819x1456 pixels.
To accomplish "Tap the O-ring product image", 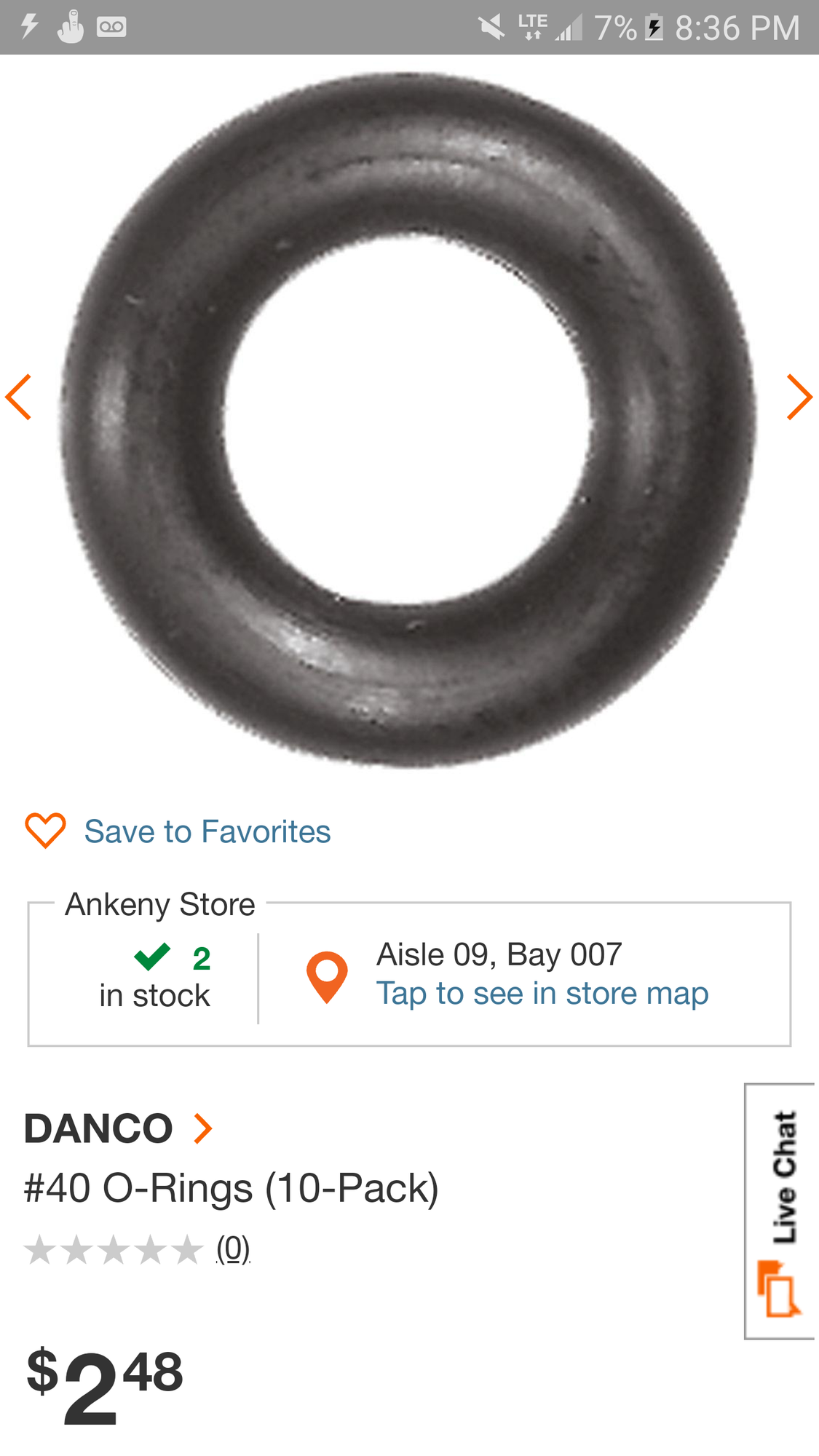I will pyautogui.click(x=408, y=420).
